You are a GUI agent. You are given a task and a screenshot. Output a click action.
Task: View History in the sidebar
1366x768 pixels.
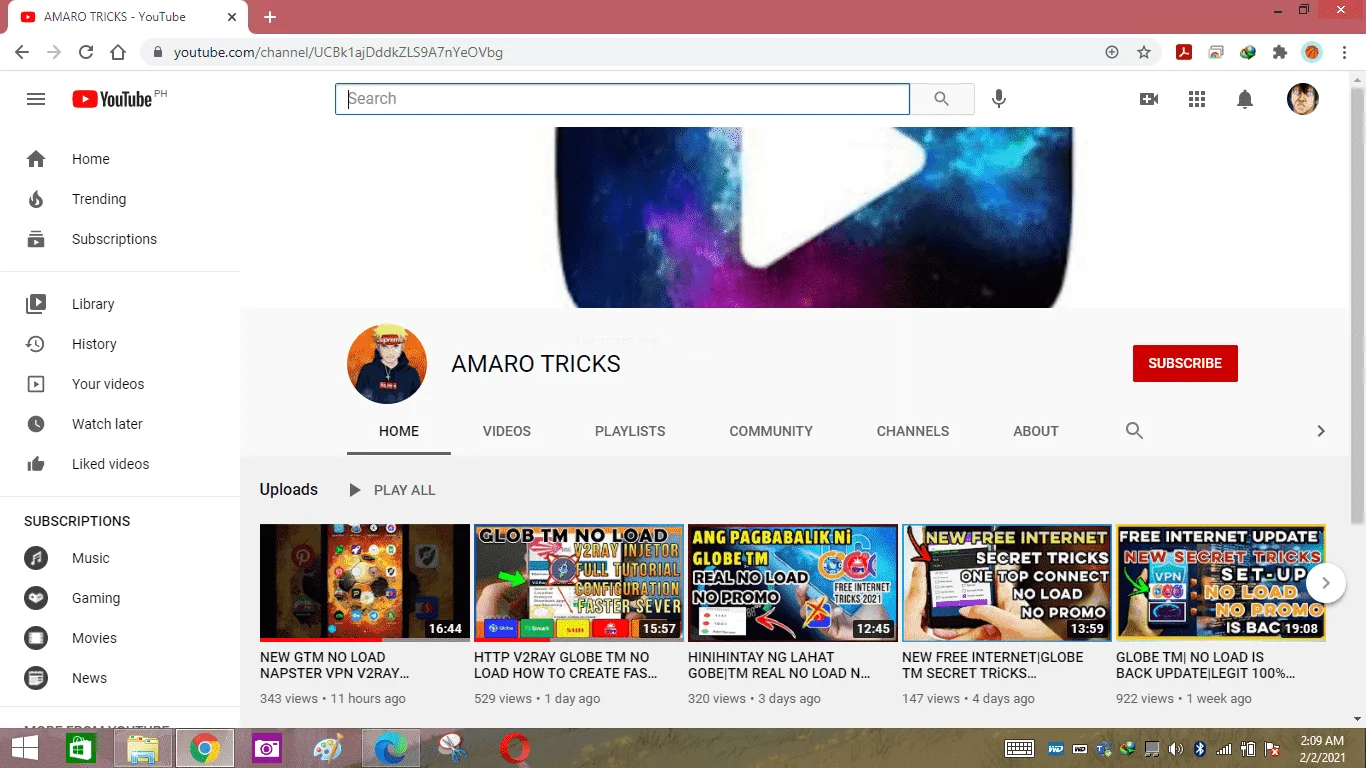(x=120, y=344)
